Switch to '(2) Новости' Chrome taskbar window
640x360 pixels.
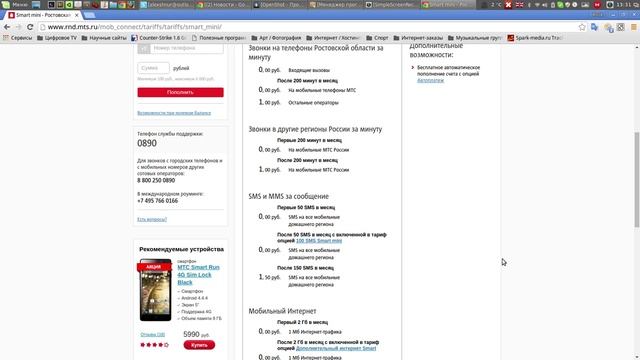(222, 4)
